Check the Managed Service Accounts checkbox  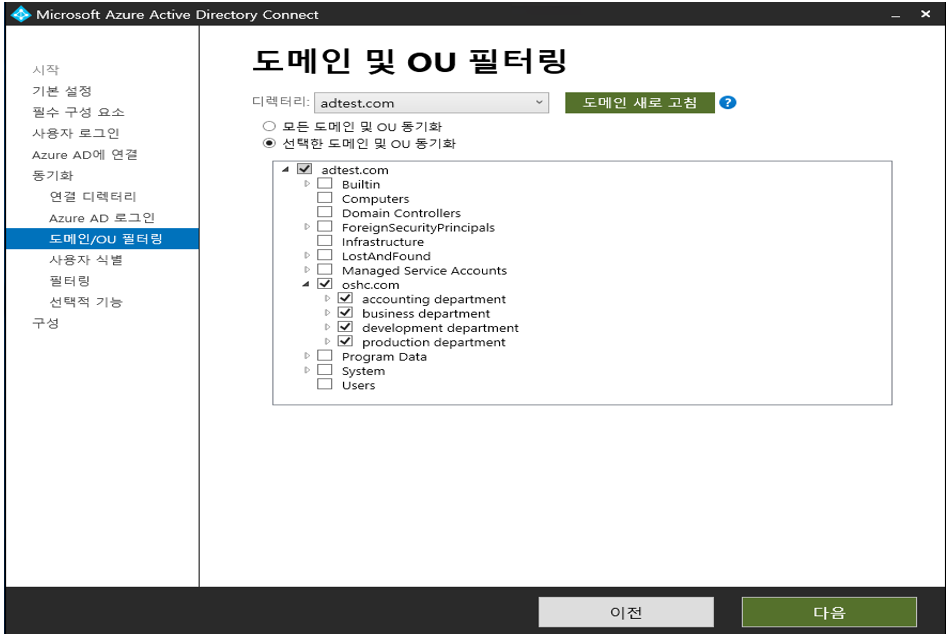[325, 270]
